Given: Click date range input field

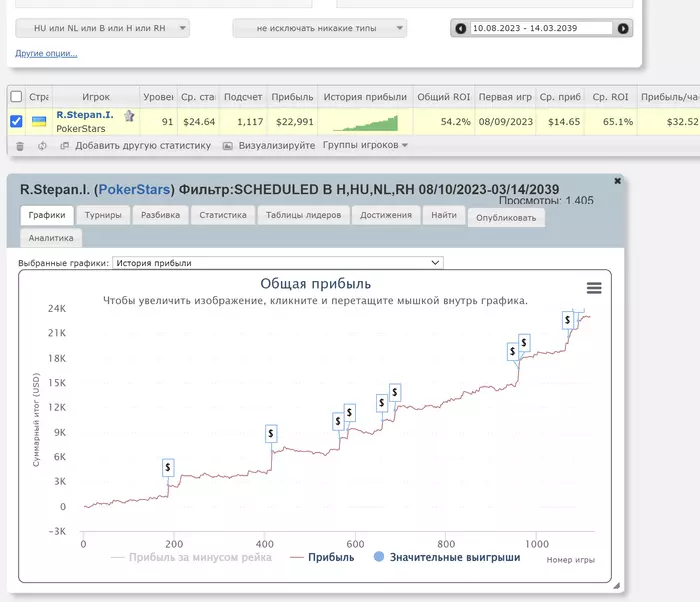Looking at the screenshot, I should [x=541, y=28].
